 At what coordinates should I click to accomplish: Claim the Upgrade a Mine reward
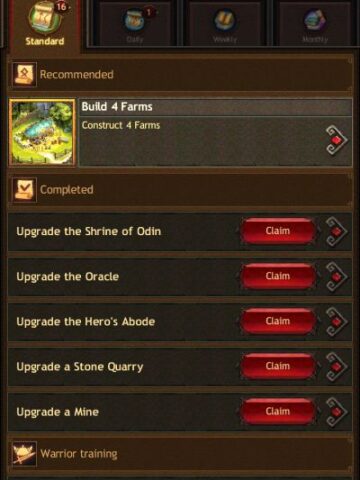[x=278, y=411]
